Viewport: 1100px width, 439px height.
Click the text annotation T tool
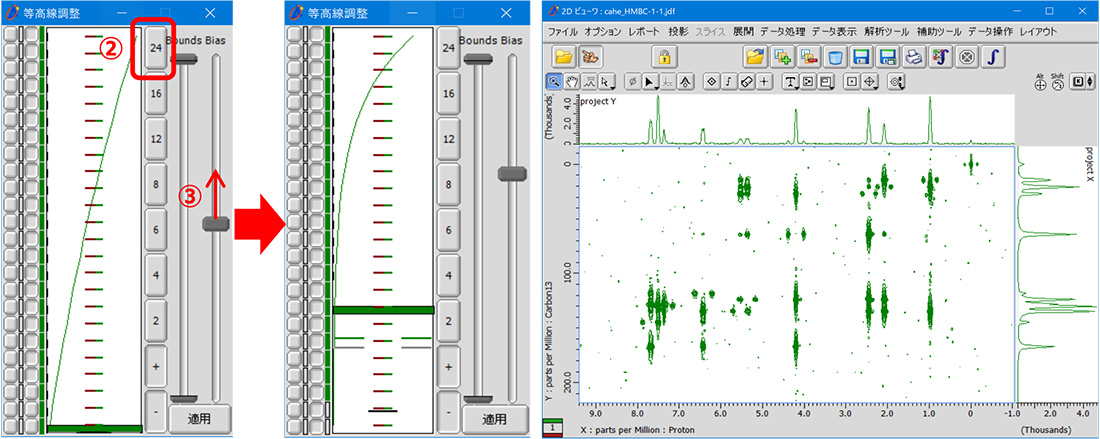(789, 82)
